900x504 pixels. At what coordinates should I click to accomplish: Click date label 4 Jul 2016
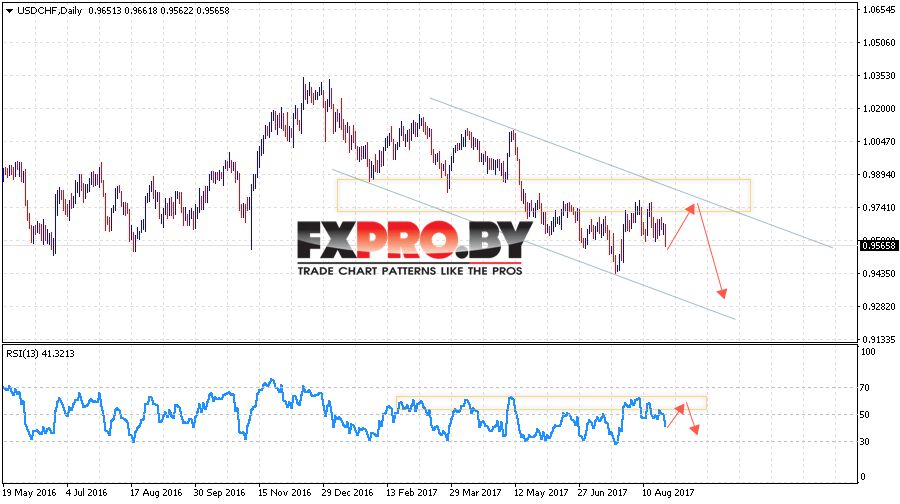tap(87, 493)
